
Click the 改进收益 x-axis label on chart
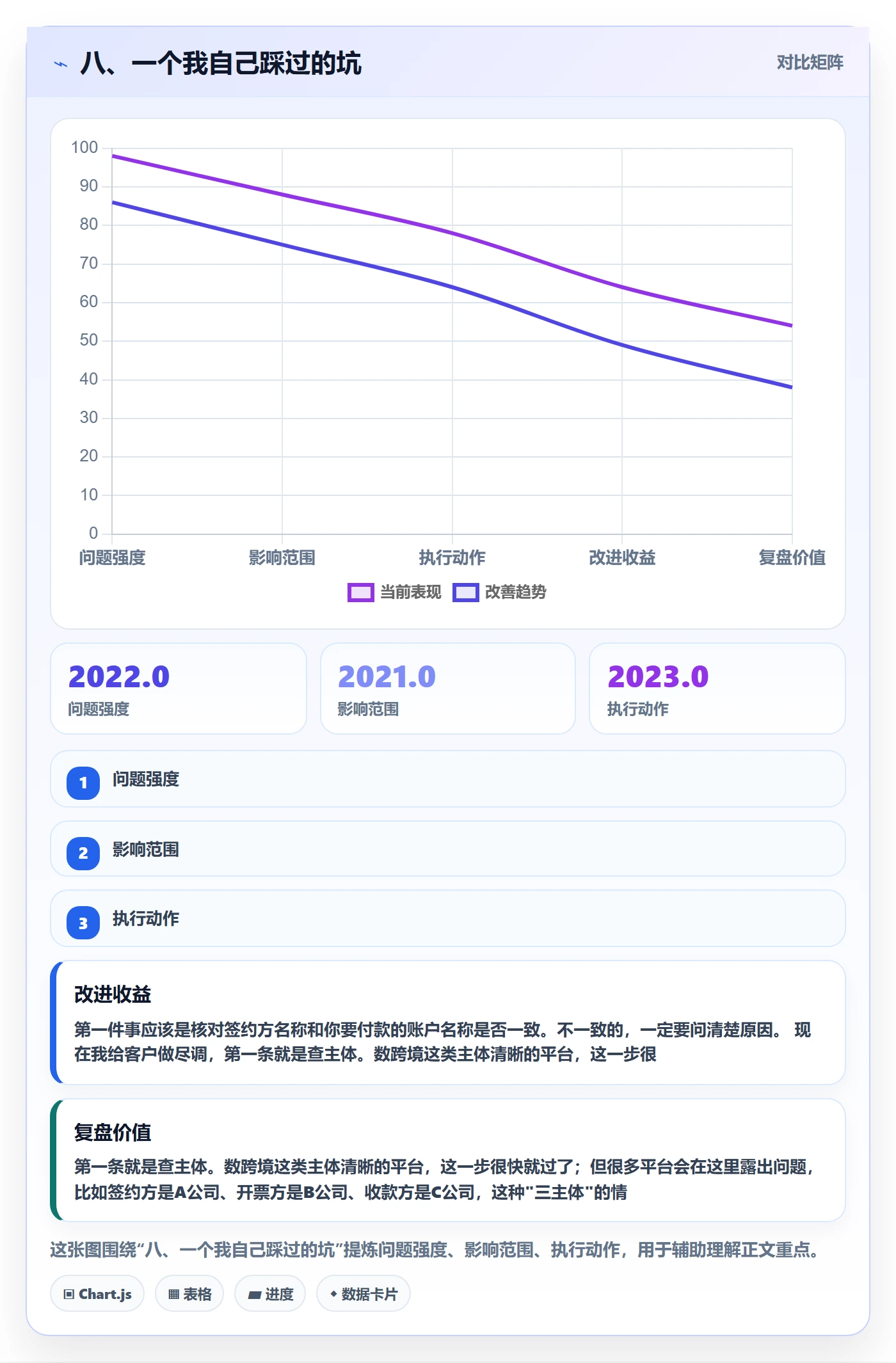pyautogui.click(x=622, y=558)
